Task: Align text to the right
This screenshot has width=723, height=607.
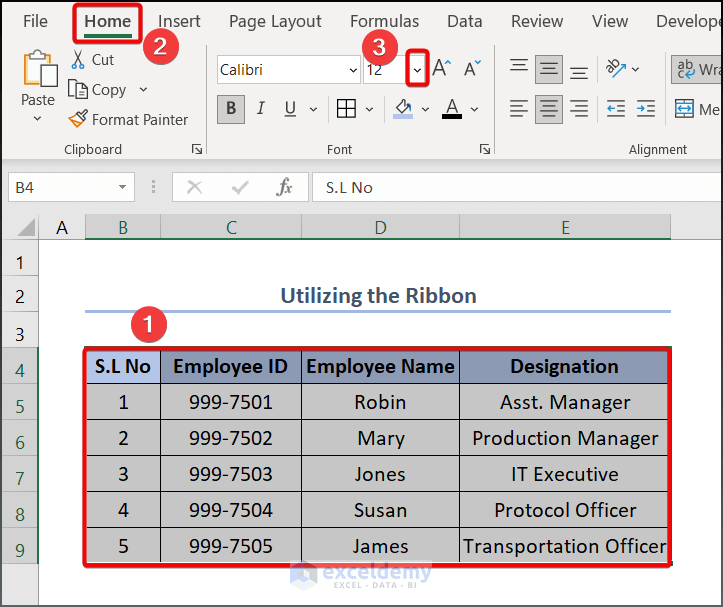Action: (579, 109)
